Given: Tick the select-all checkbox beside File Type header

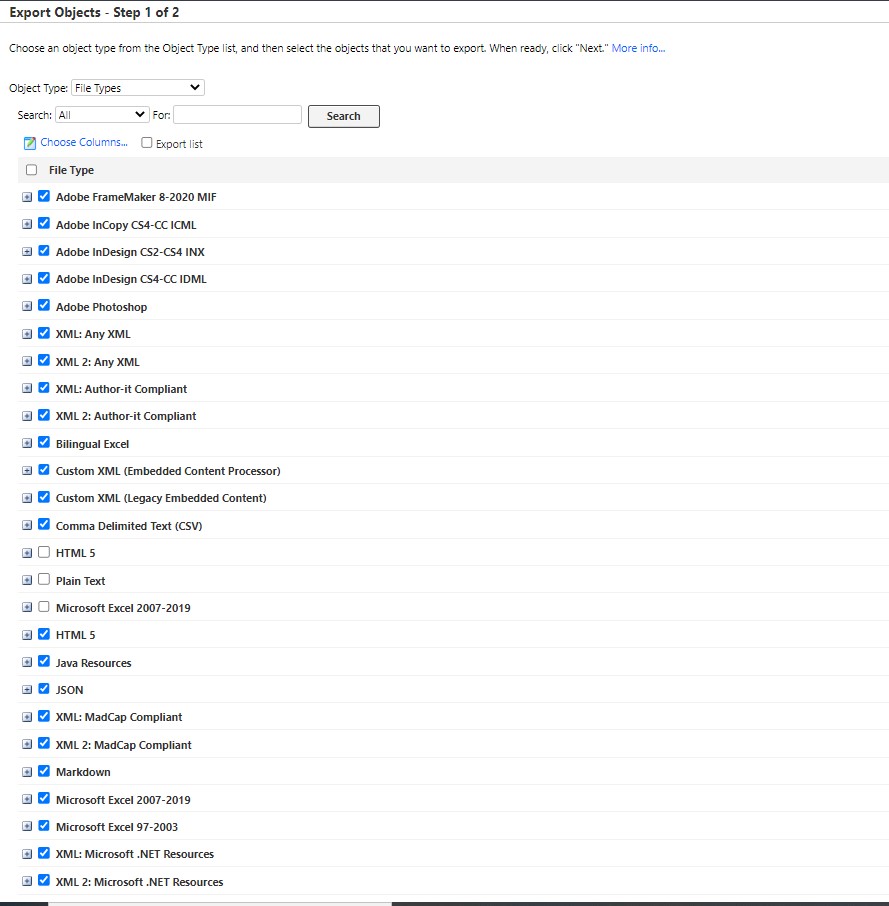Looking at the screenshot, I should pos(31,170).
